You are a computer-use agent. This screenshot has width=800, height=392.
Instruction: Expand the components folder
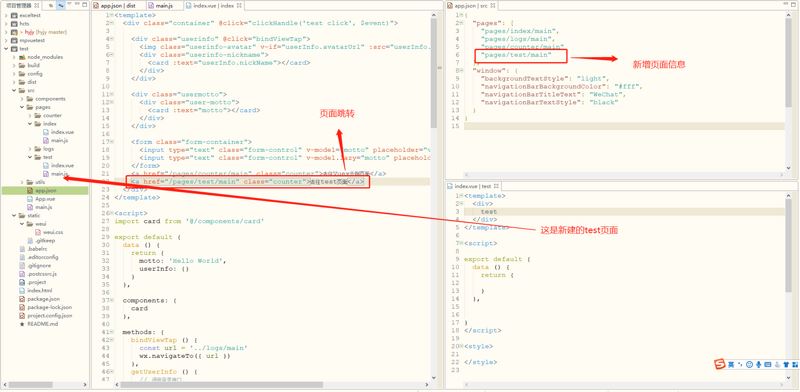pyautogui.click(x=22, y=99)
